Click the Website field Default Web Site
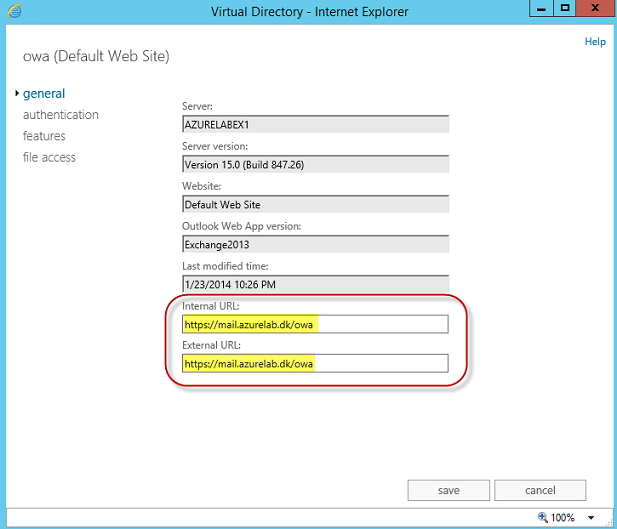The height and width of the screenshot is (529, 617). point(315,204)
